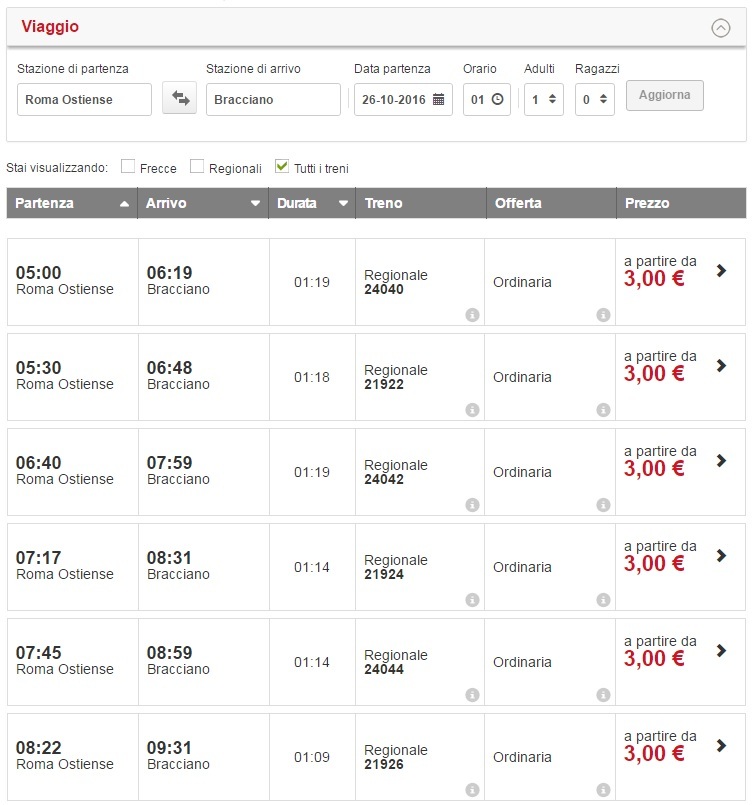This screenshot has width=754, height=805.
Task: Select the 07:17 train's price arrow
Action: 722,556
